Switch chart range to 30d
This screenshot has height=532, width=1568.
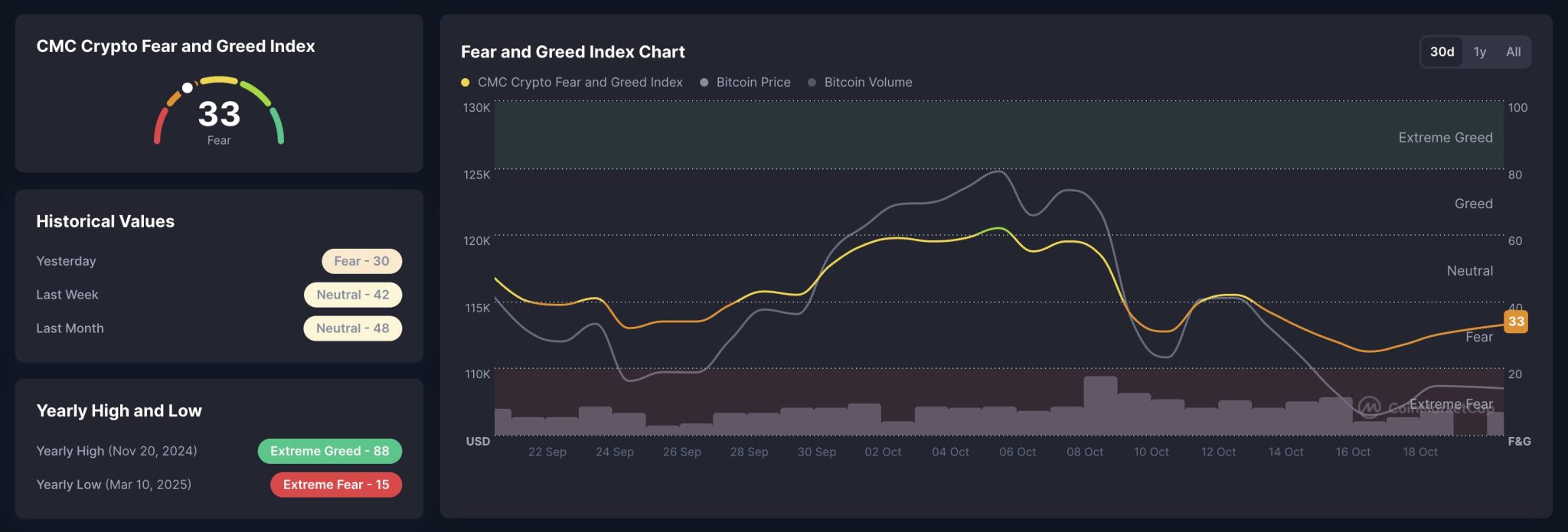point(1442,52)
